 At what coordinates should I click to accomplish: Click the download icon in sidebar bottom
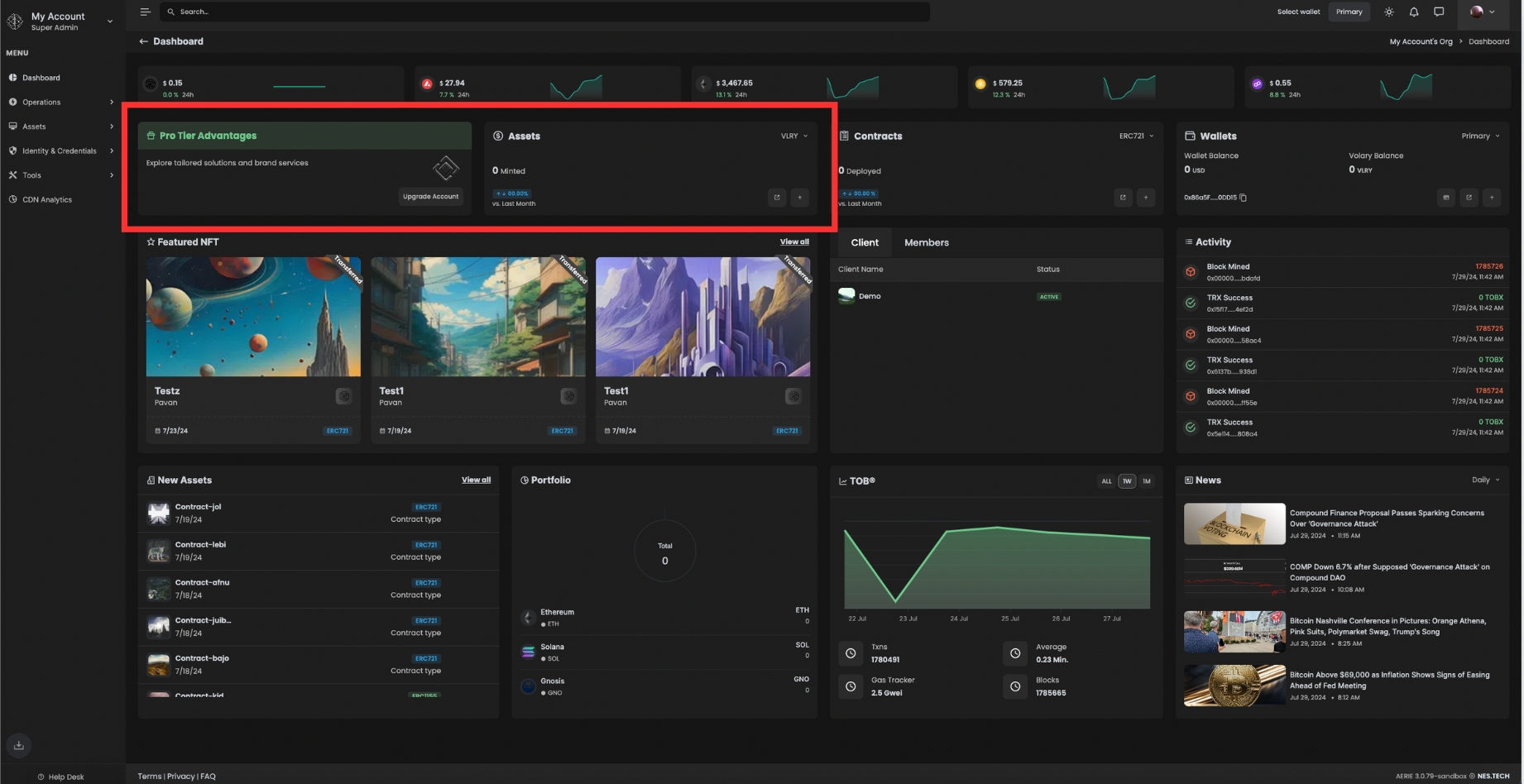(19, 745)
